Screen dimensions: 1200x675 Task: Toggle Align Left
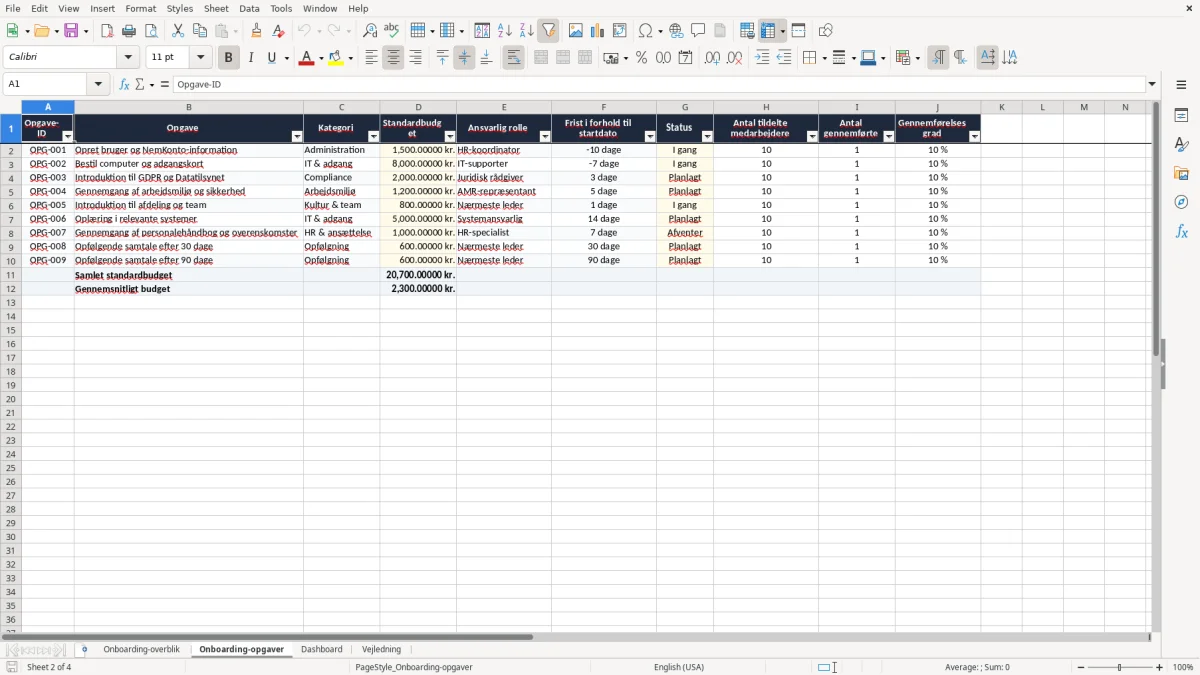point(371,58)
